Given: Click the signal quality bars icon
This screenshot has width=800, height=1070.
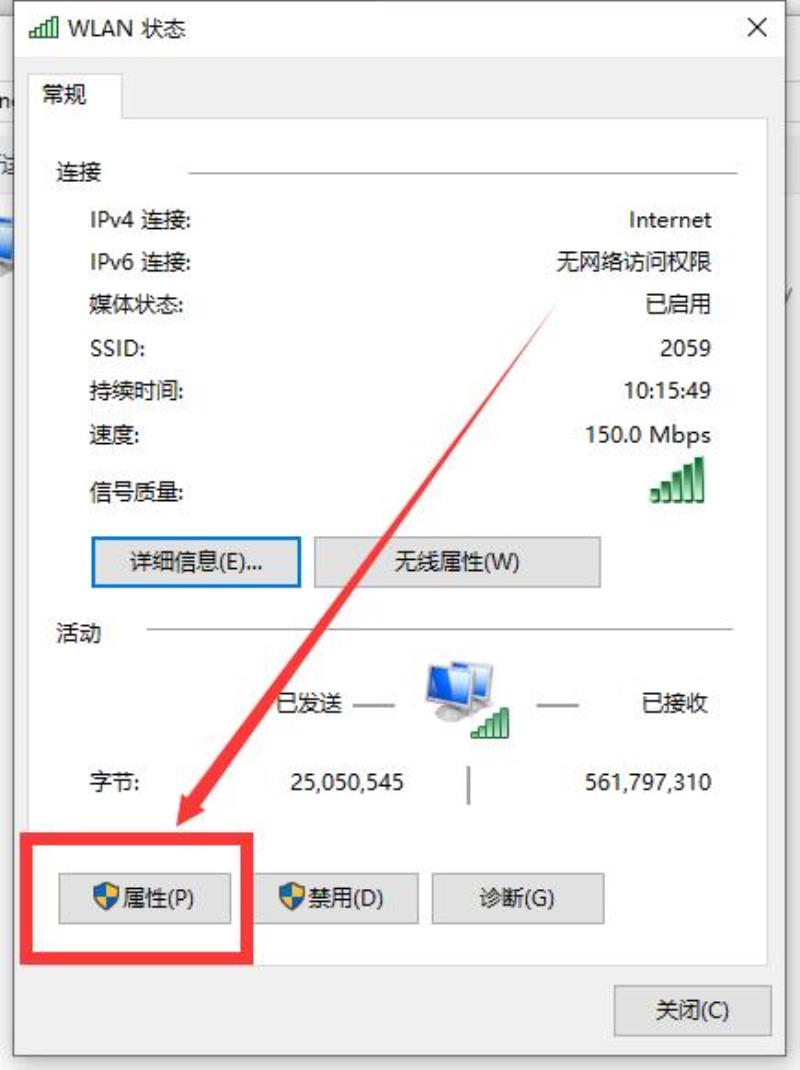Looking at the screenshot, I should click(x=677, y=480).
